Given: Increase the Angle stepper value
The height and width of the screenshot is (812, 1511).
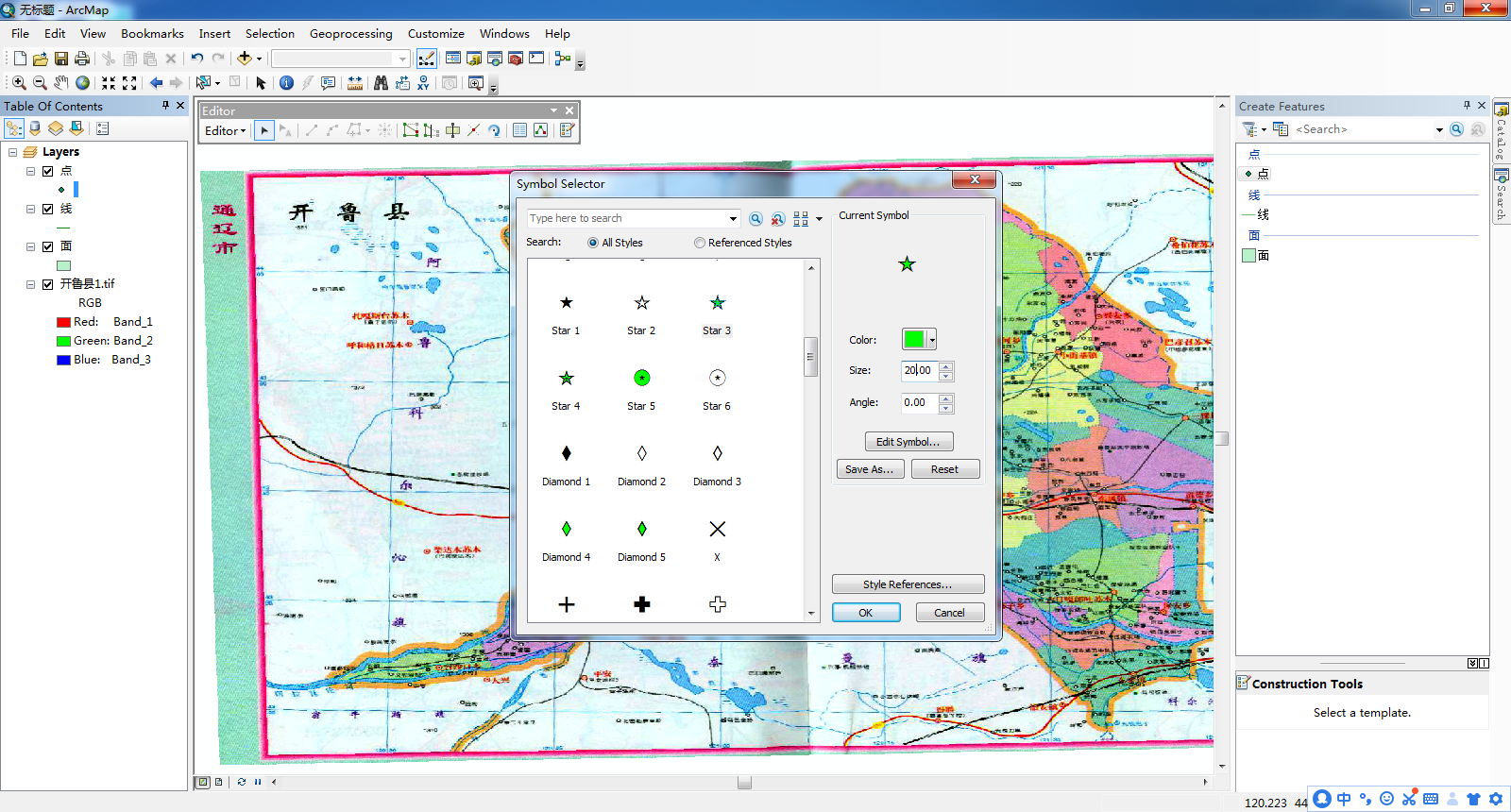Looking at the screenshot, I should [x=946, y=398].
